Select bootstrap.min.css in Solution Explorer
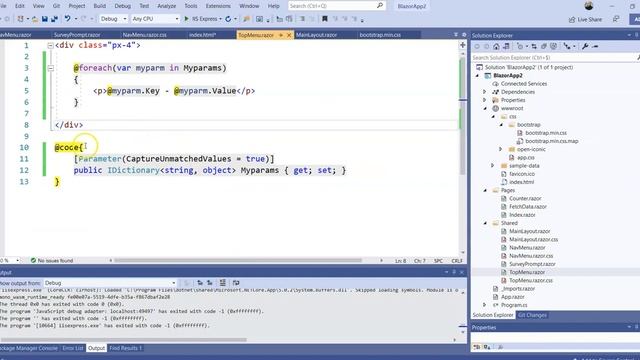 (x=546, y=133)
